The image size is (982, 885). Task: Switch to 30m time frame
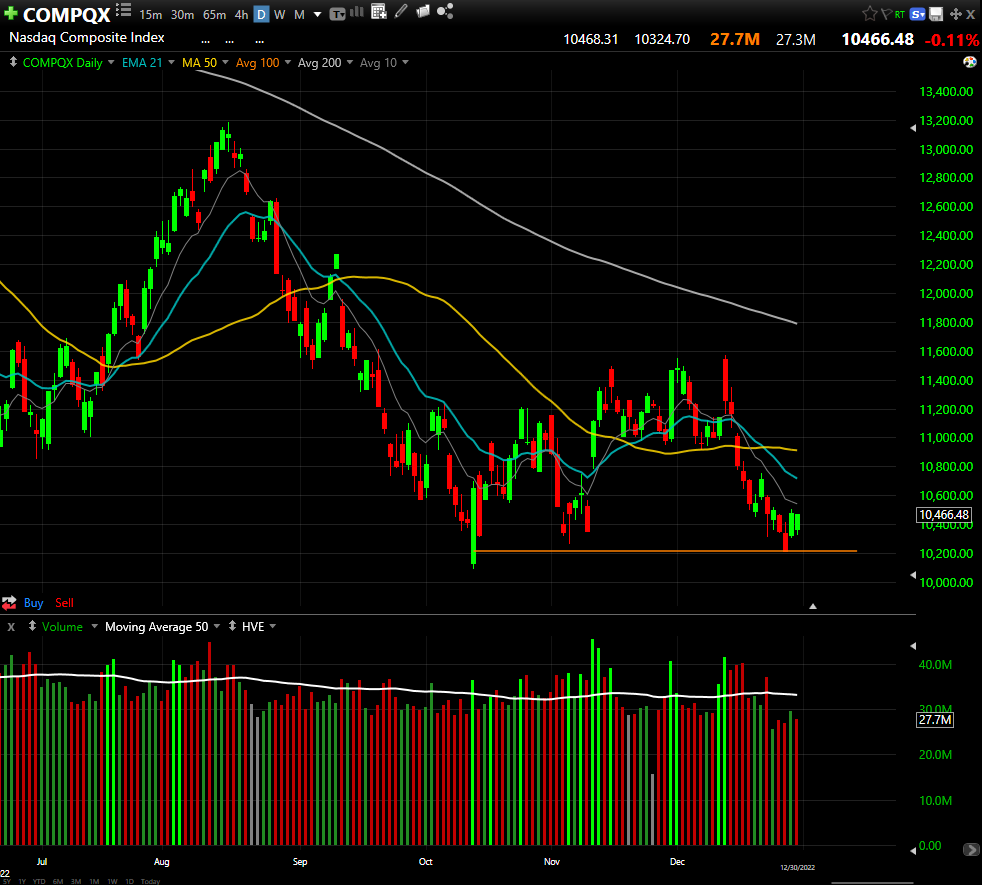pos(182,14)
